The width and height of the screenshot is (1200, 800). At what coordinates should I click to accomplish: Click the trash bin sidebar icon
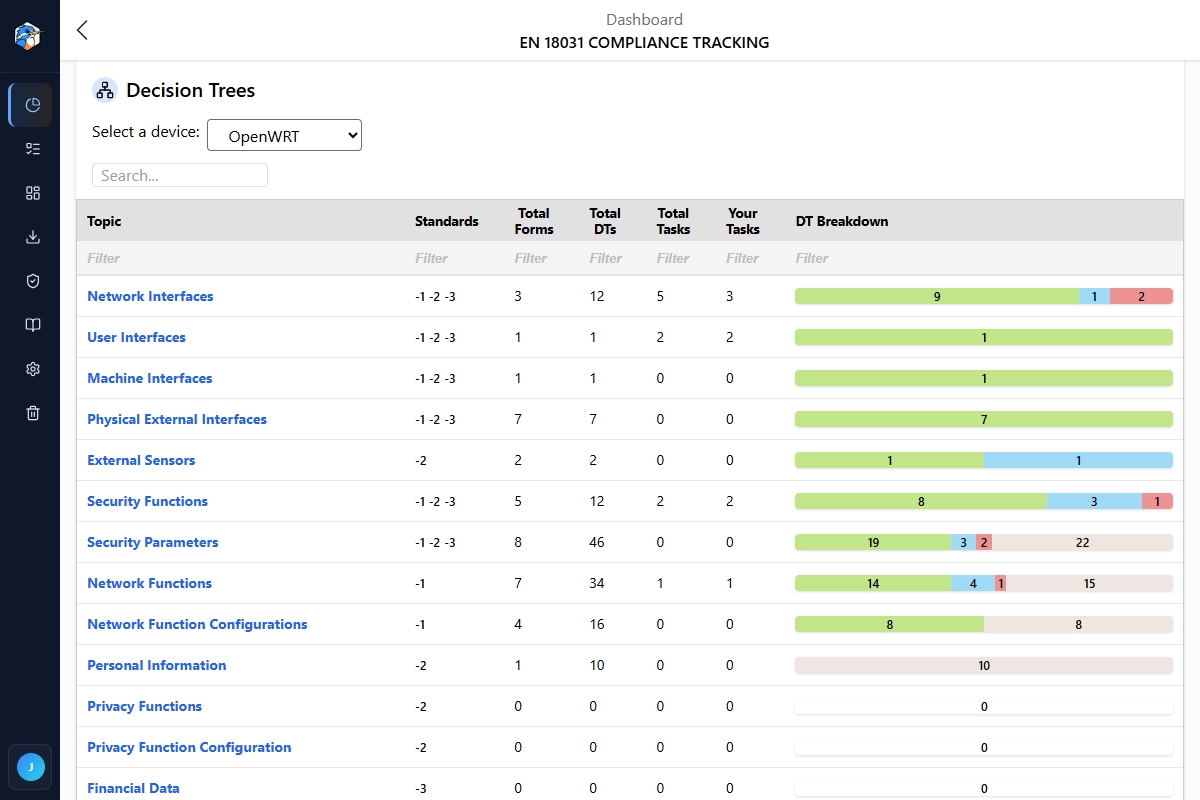point(30,412)
